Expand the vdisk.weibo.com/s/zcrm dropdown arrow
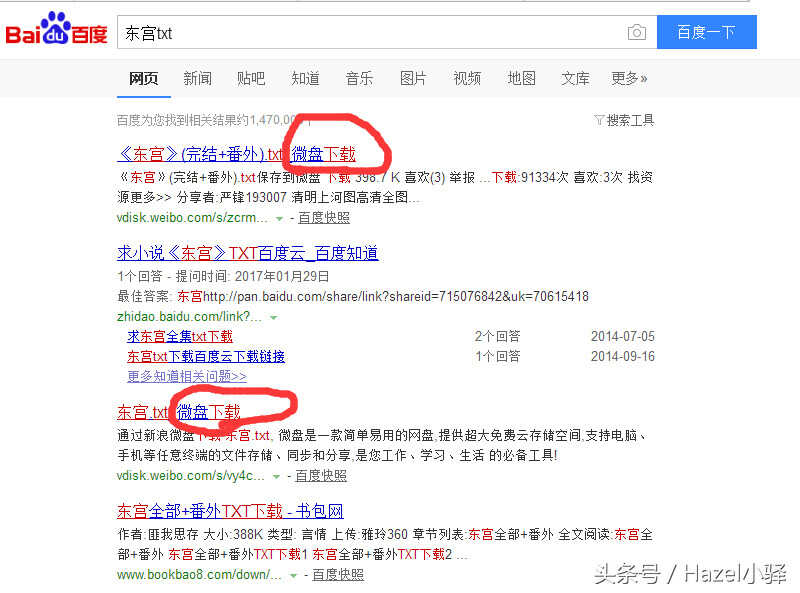The width and height of the screenshot is (800, 593). pos(279,218)
